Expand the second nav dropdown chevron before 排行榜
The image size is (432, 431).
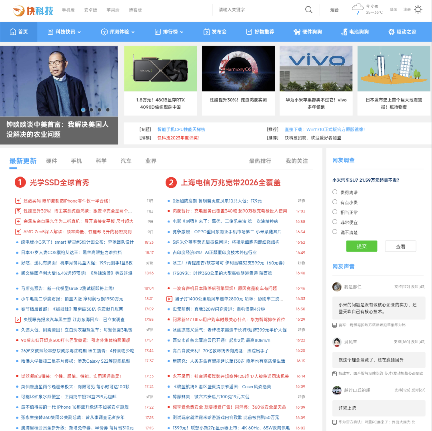(x=133, y=32)
